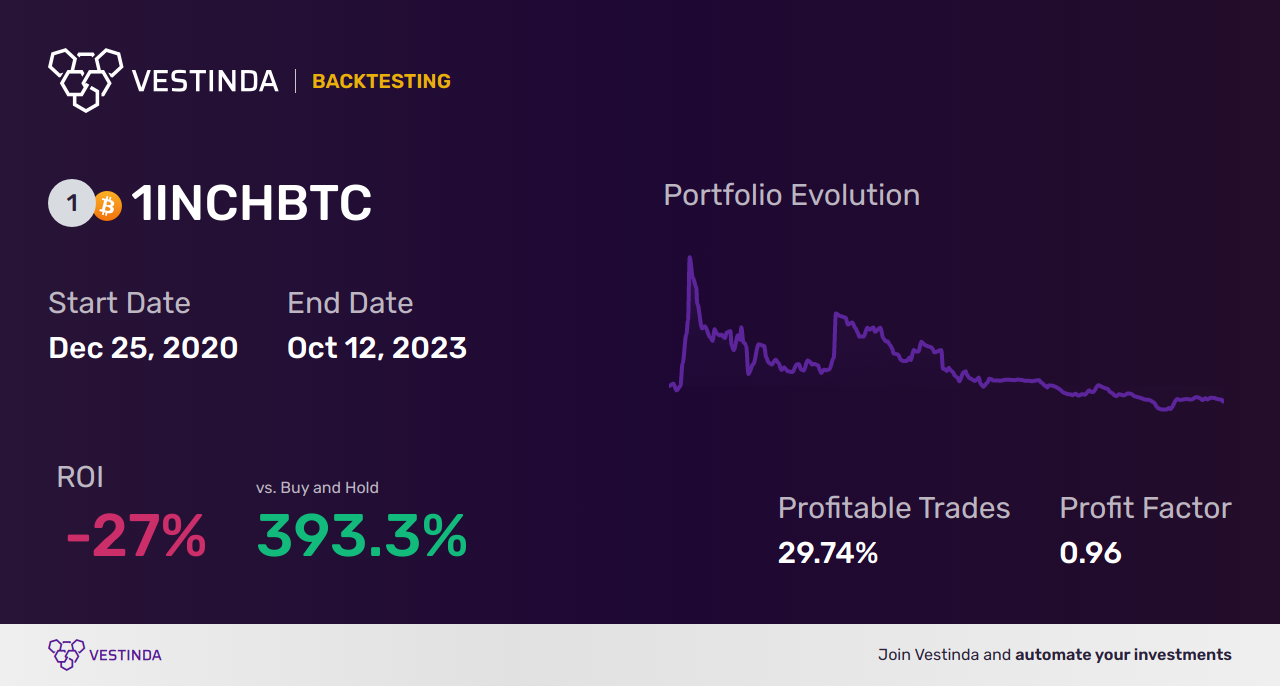Image resolution: width=1280 pixels, height=686 pixels.
Task: Click the grey 1INCH coin icon
Action: 71,204
